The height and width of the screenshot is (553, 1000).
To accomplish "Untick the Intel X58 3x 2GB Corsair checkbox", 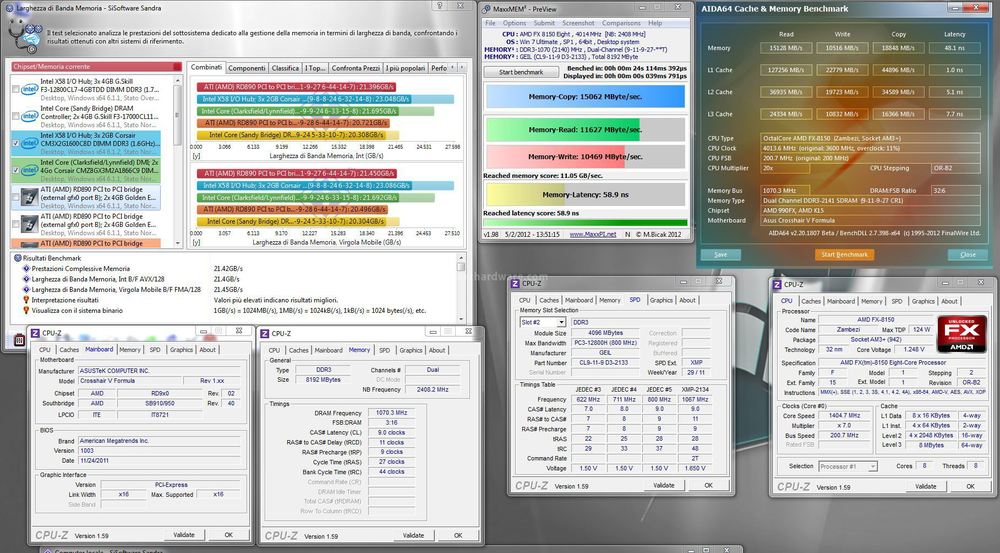I will tap(16, 144).
